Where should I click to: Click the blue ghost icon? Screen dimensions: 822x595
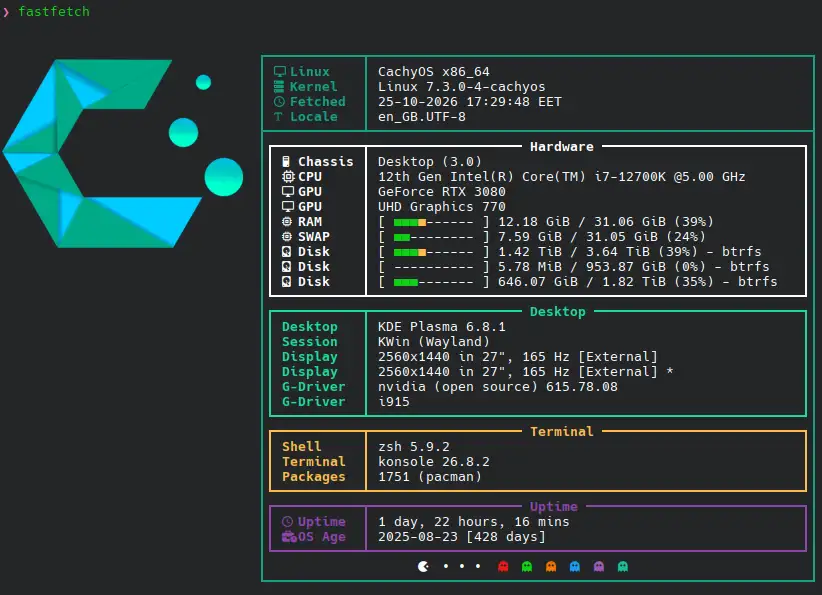point(575,567)
